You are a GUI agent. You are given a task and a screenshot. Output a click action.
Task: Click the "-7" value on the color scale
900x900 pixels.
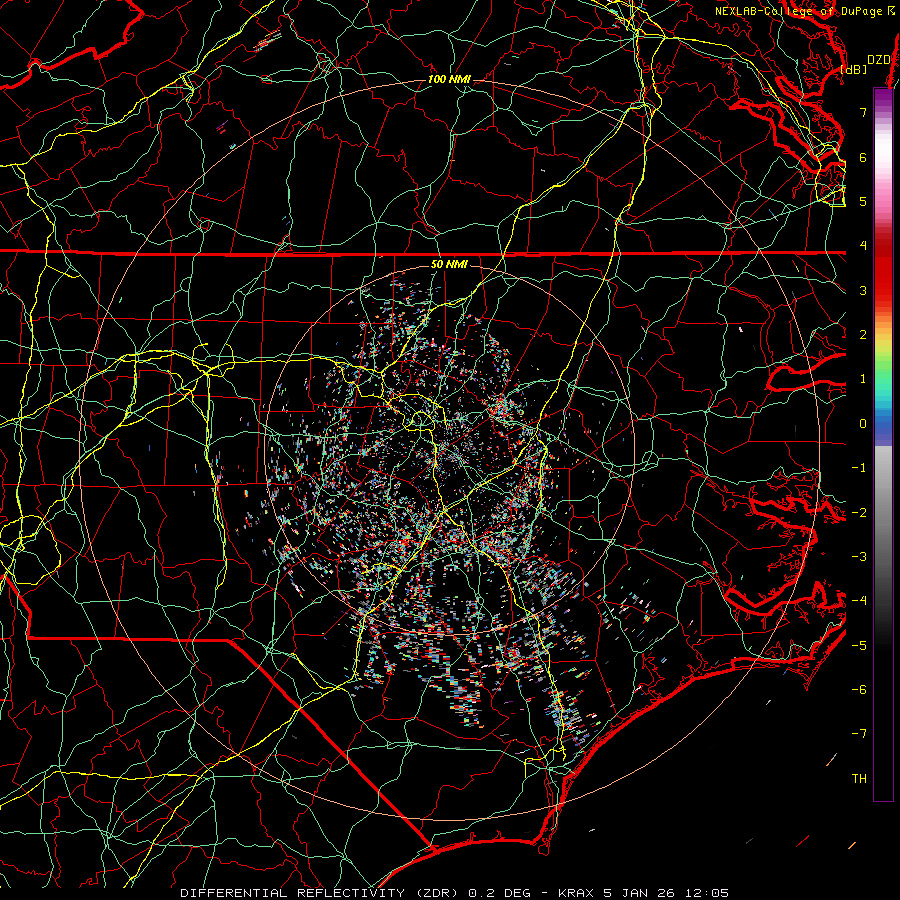(x=859, y=734)
